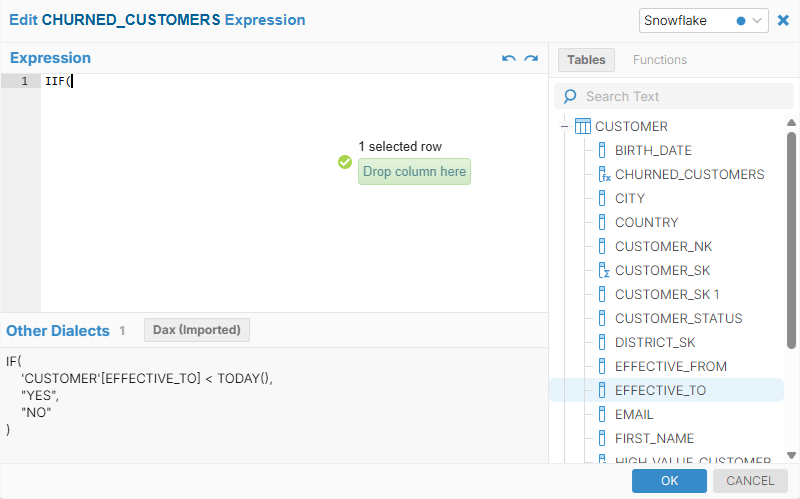Collapse the CUSTOMER table node
Viewport: 800px width, 499px height.
tap(565, 126)
